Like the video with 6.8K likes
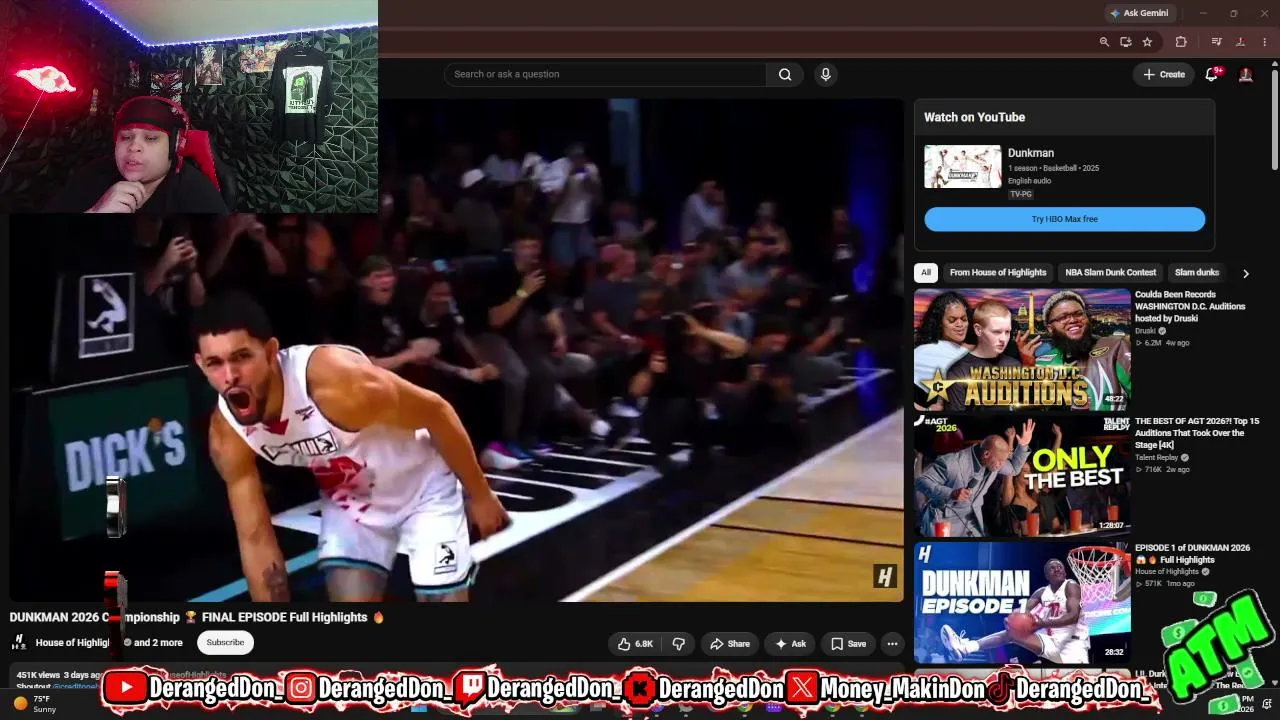 pos(634,644)
